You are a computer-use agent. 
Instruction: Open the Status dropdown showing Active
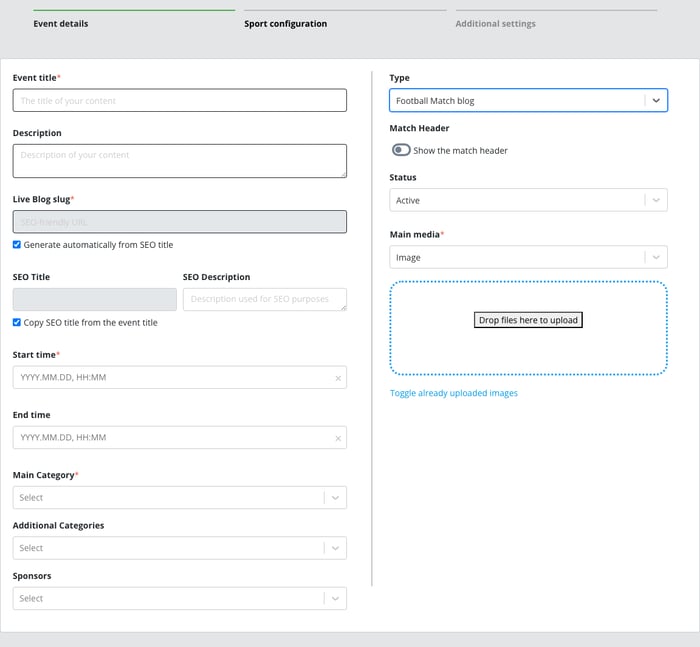(528, 200)
